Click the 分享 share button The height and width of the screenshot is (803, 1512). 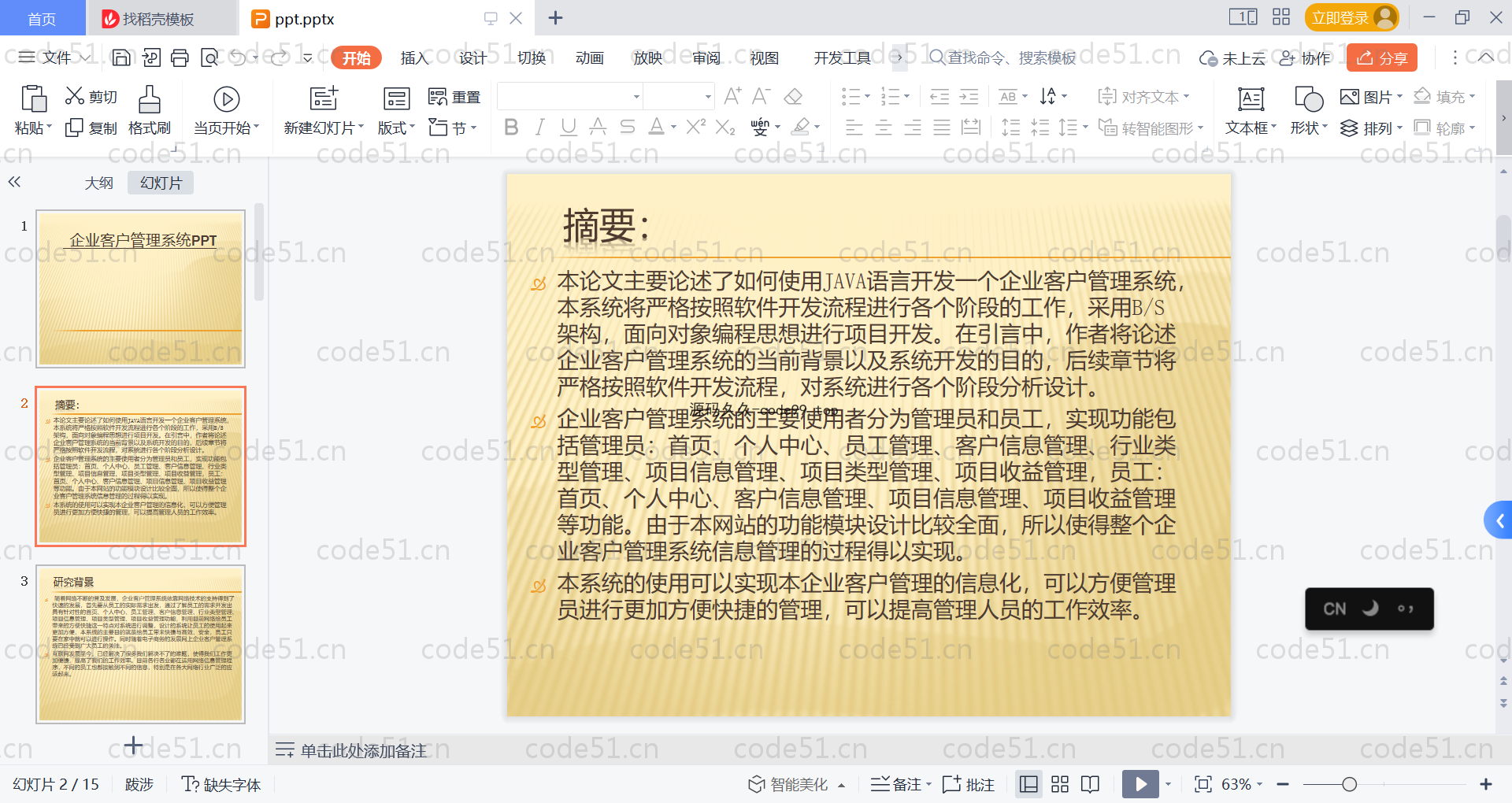1382,57
